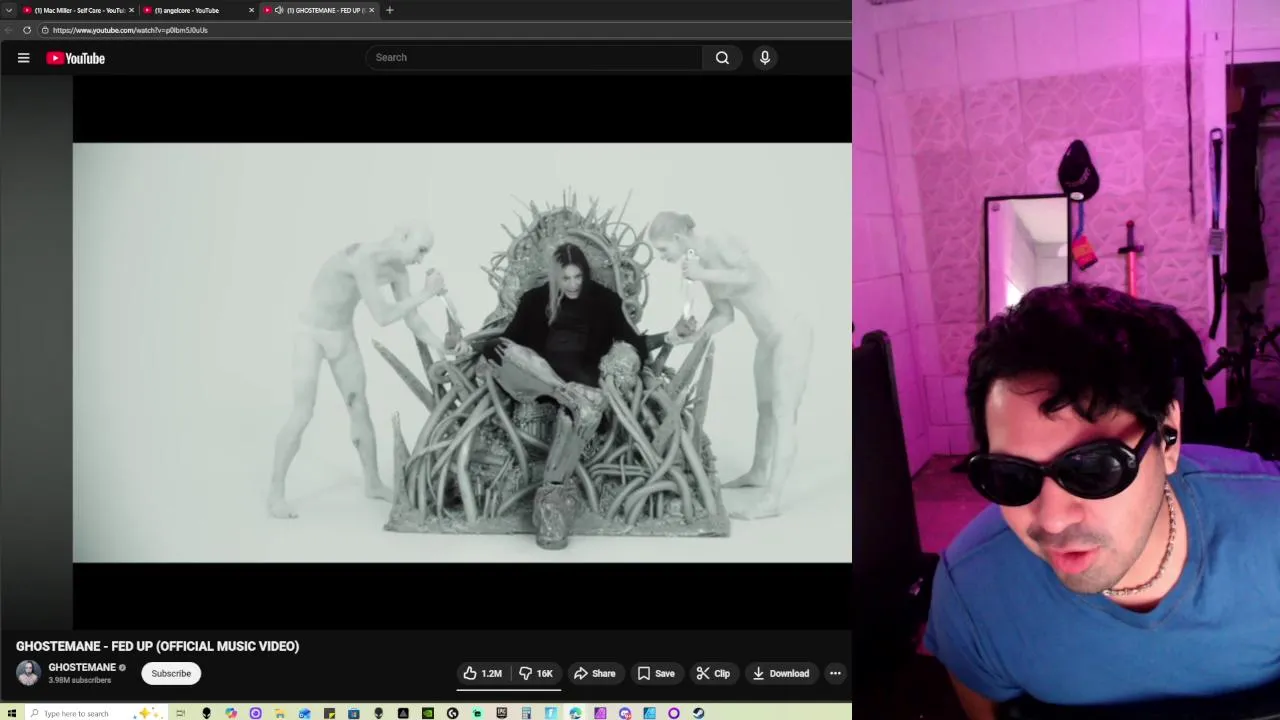Screen dimensions: 1280x720
Task: Open the Windows Start menu
Action: coord(11,713)
